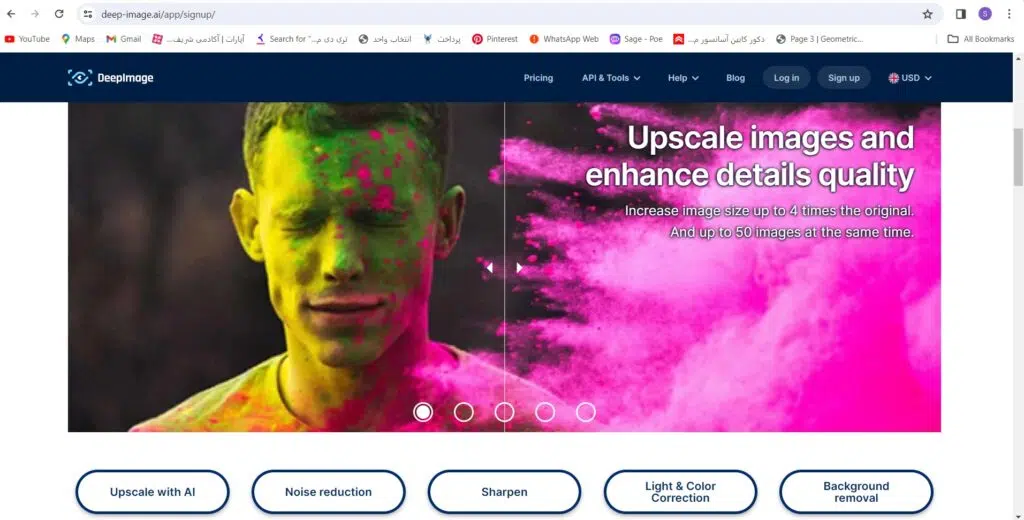Image resolution: width=1024 pixels, height=520 pixels.
Task: Click the left arrow on the comparison slider
Action: click(489, 267)
